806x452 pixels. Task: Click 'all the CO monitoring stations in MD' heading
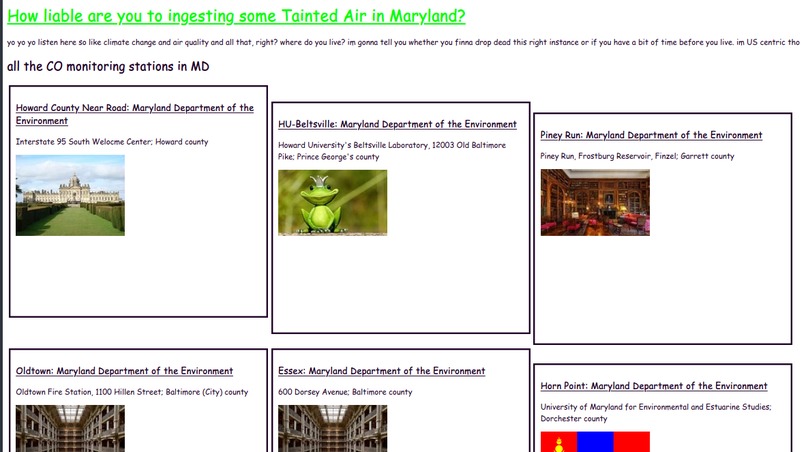(x=108, y=66)
